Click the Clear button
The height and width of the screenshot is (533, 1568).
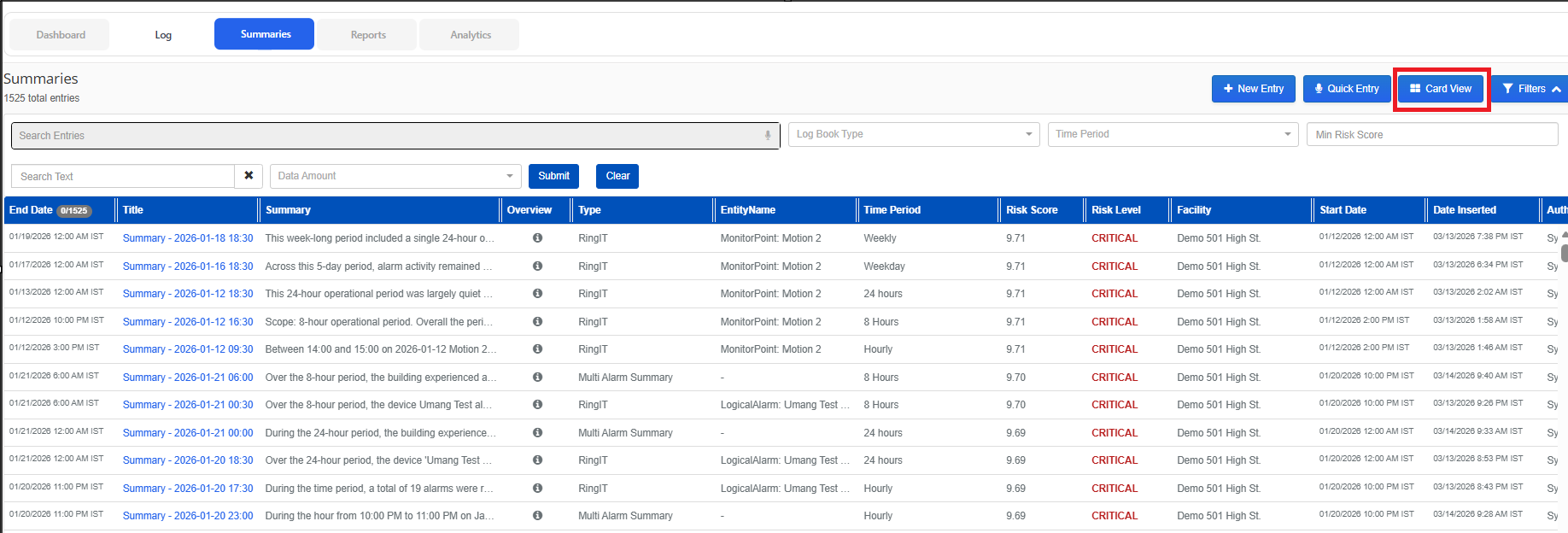617,176
